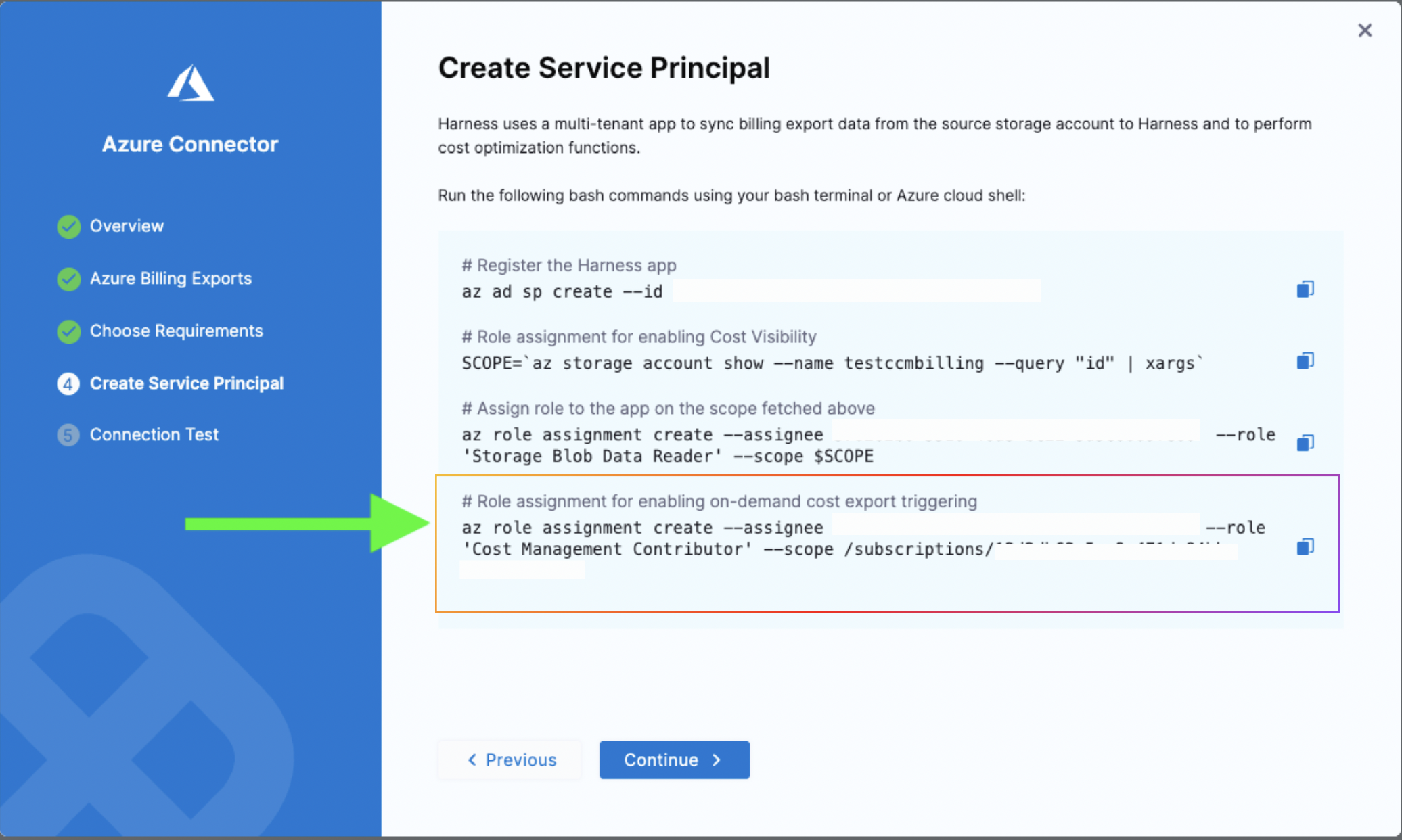Click '# Role assignment for enabling Cost Visibility' comment
The height and width of the screenshot is (840, 1402).
639,337
